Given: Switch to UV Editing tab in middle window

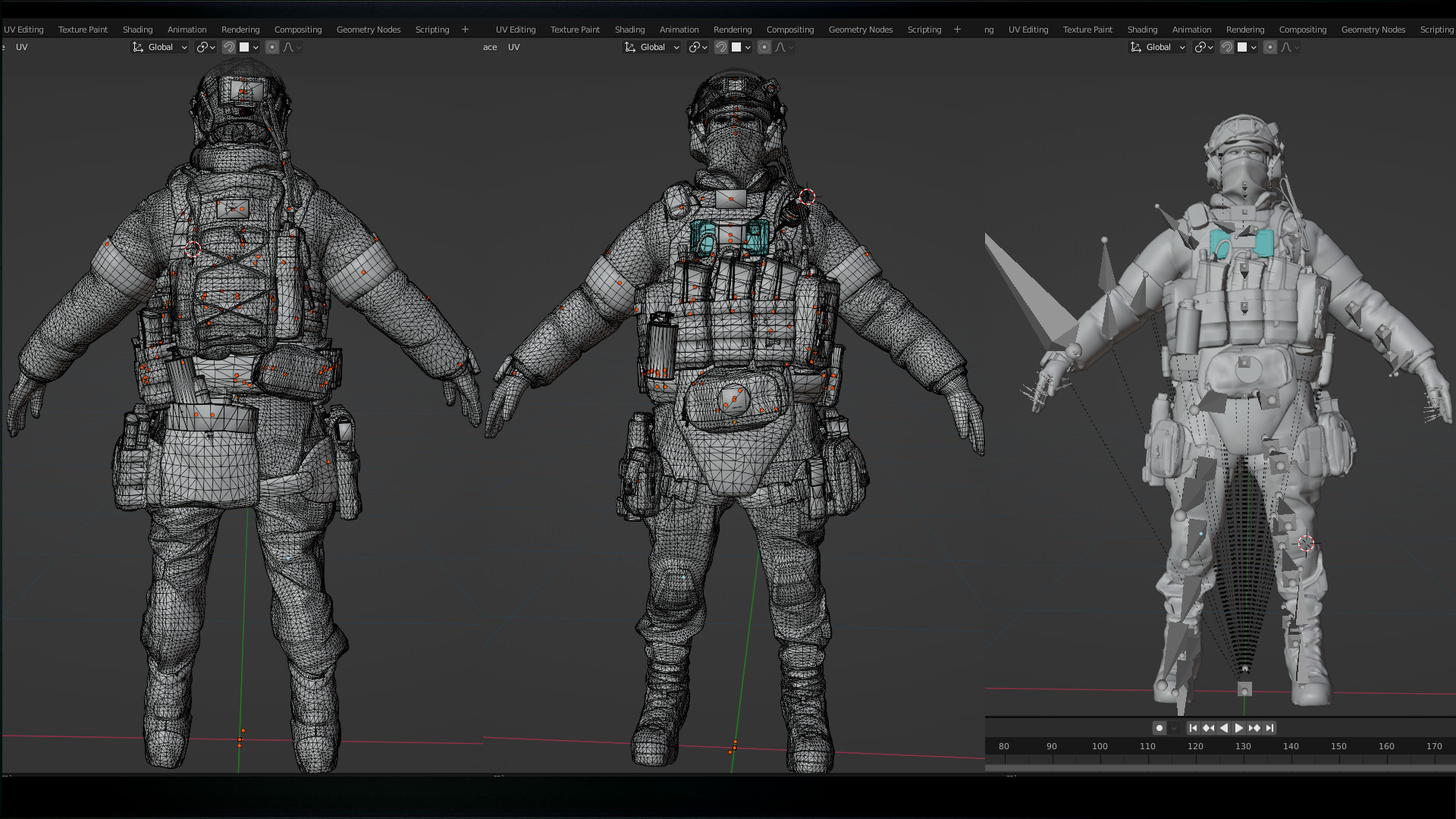Looking at the screenshot, I should tap(516, 30).
